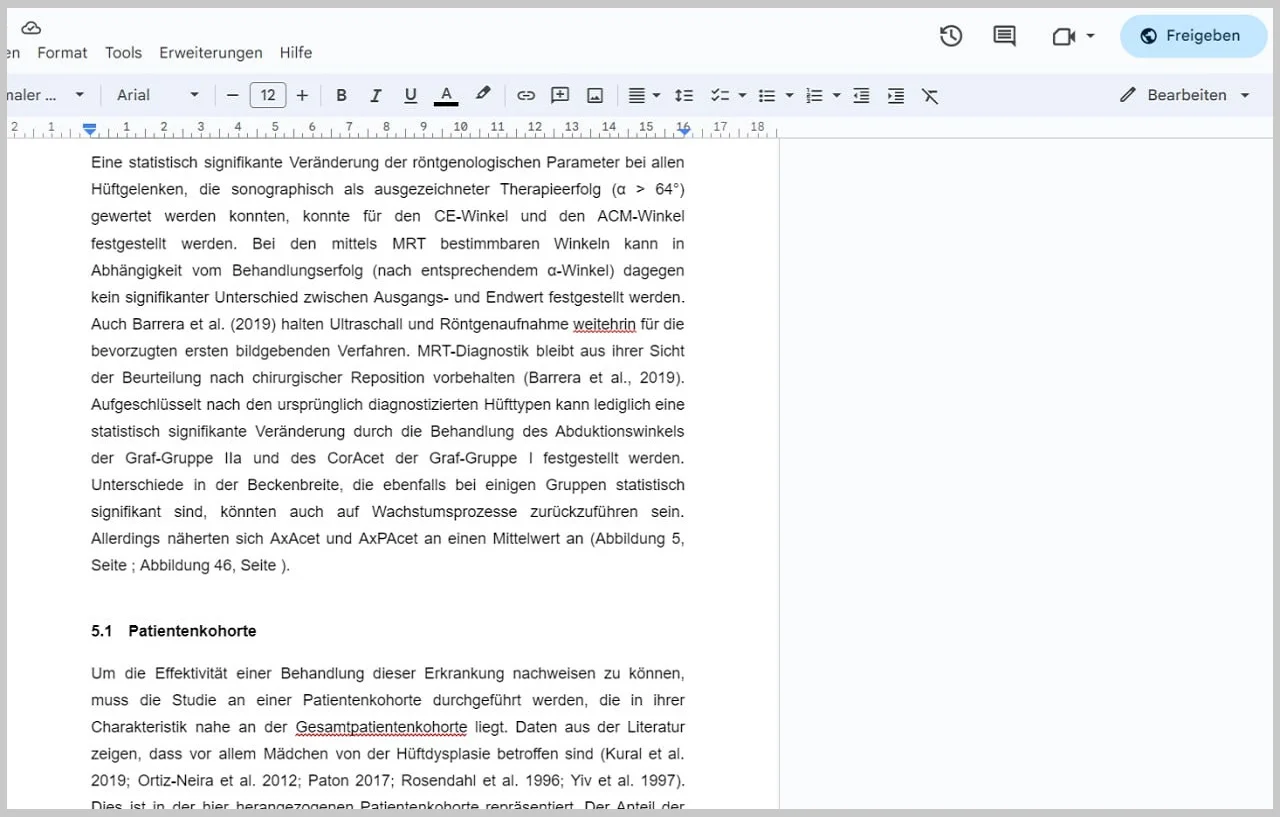Click inside the font size input field
Image resolution: width=1280 pixels, height=817 pixels.
(267, 95)
